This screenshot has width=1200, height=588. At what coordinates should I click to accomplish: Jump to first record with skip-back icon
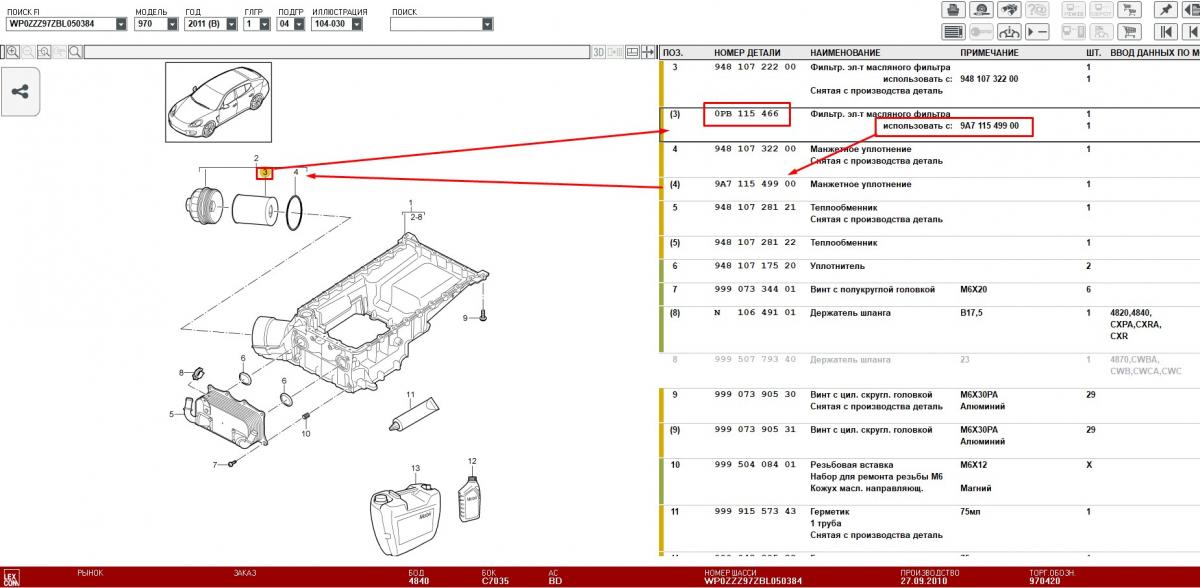coord(1165,31)
